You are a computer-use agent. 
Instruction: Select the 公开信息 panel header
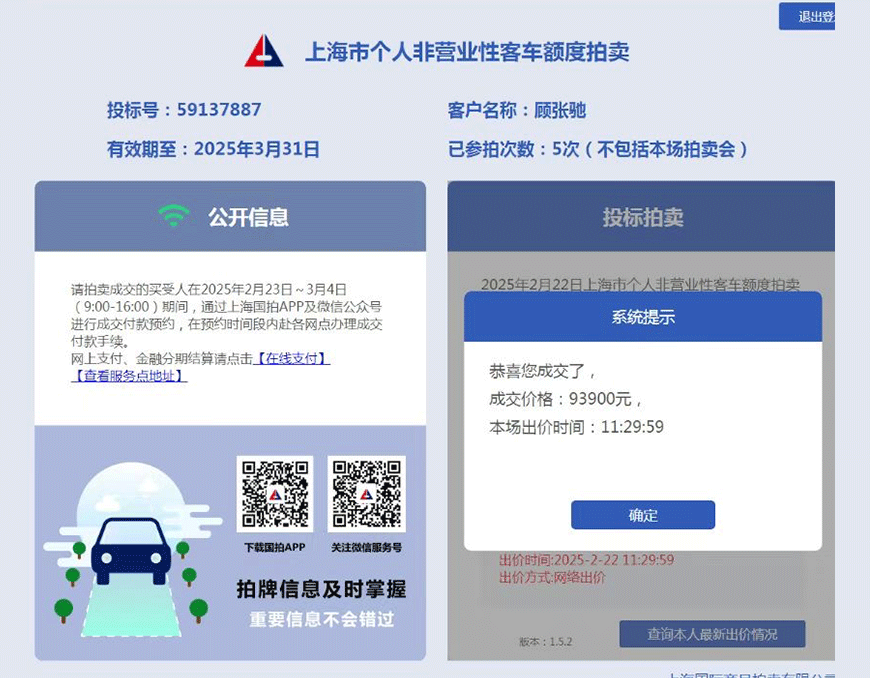click(230, 216)
